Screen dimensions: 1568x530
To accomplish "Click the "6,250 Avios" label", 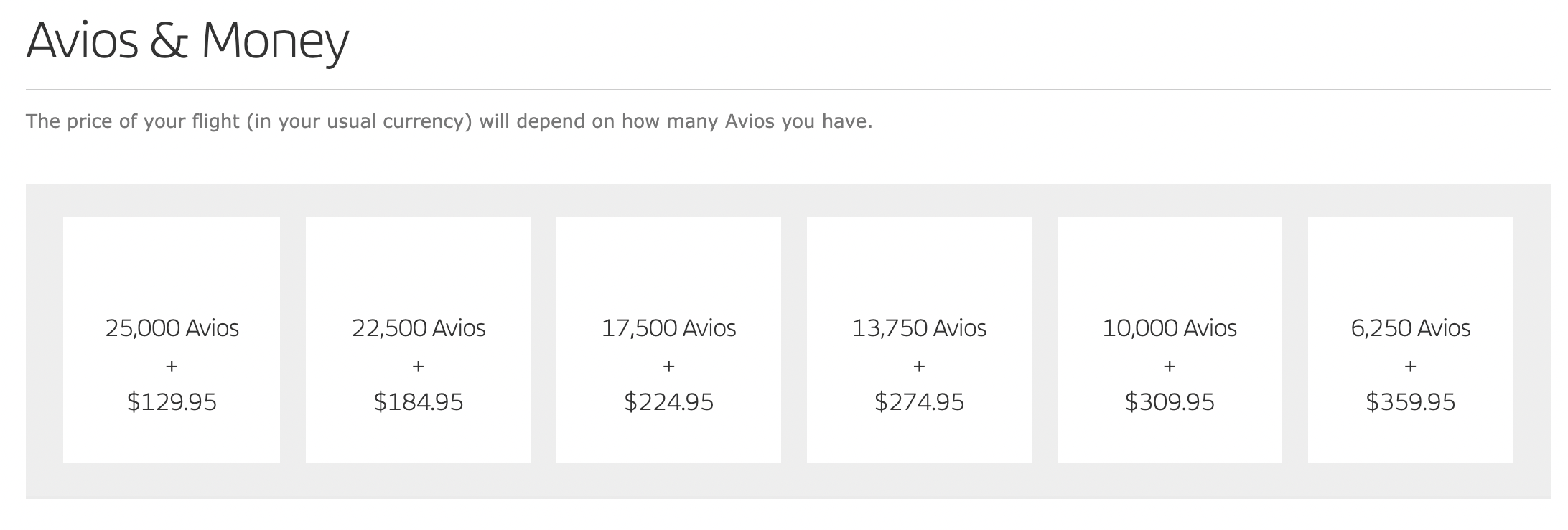I will [x=1411, y=328].
